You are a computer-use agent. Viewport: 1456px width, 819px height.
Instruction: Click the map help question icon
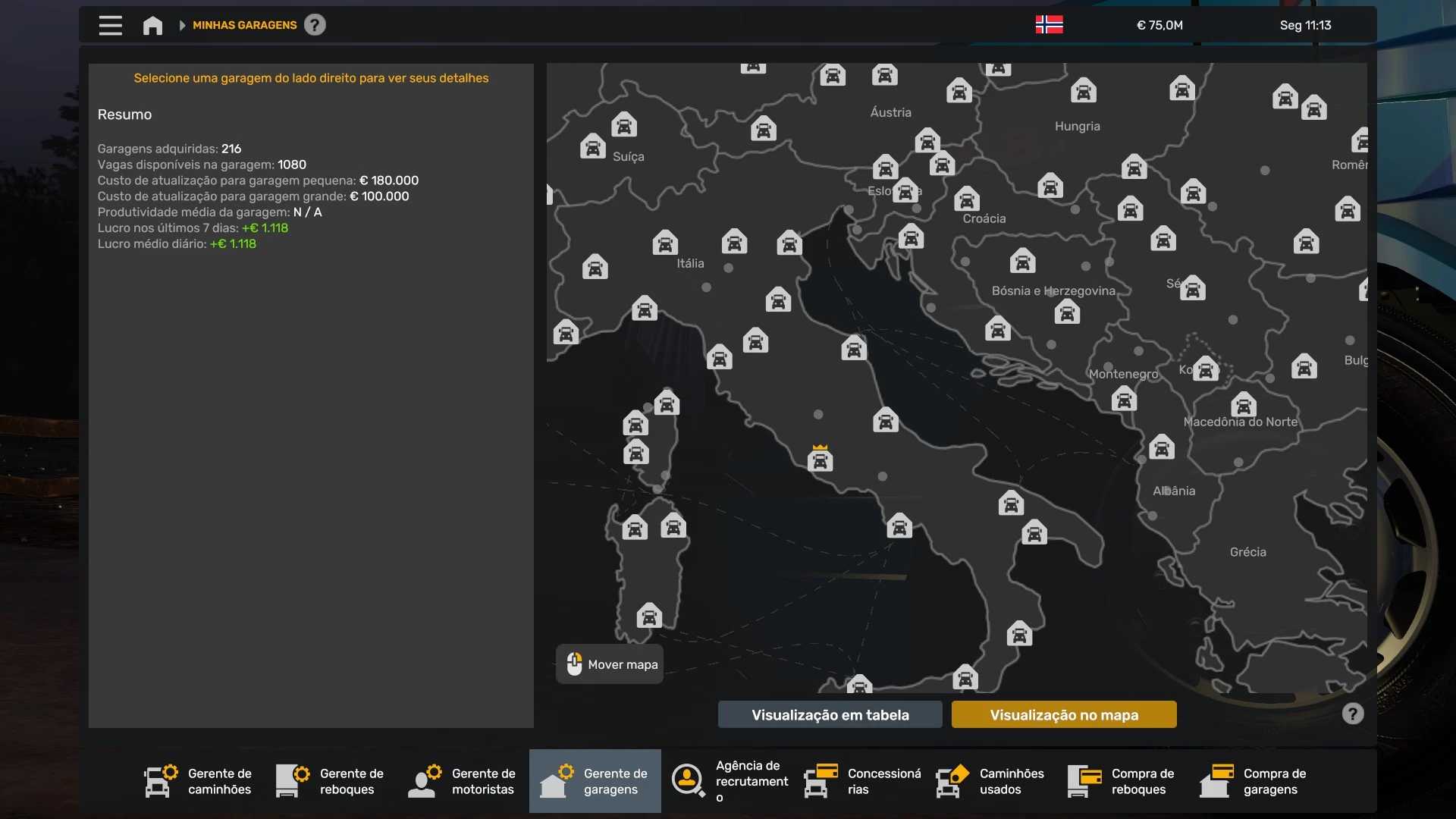[x=1352, y=714]
